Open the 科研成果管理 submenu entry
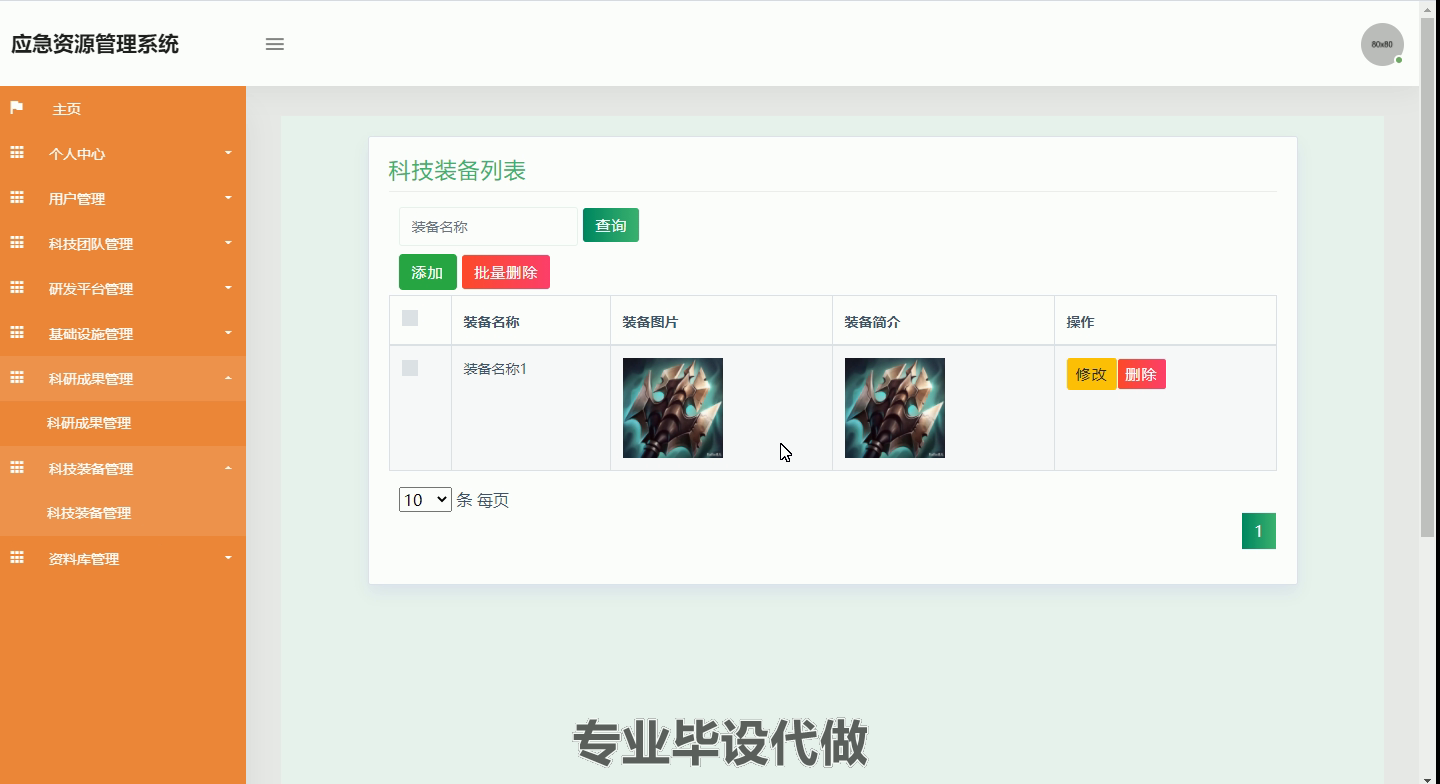 pyautogui.click(x=89, y=423)
